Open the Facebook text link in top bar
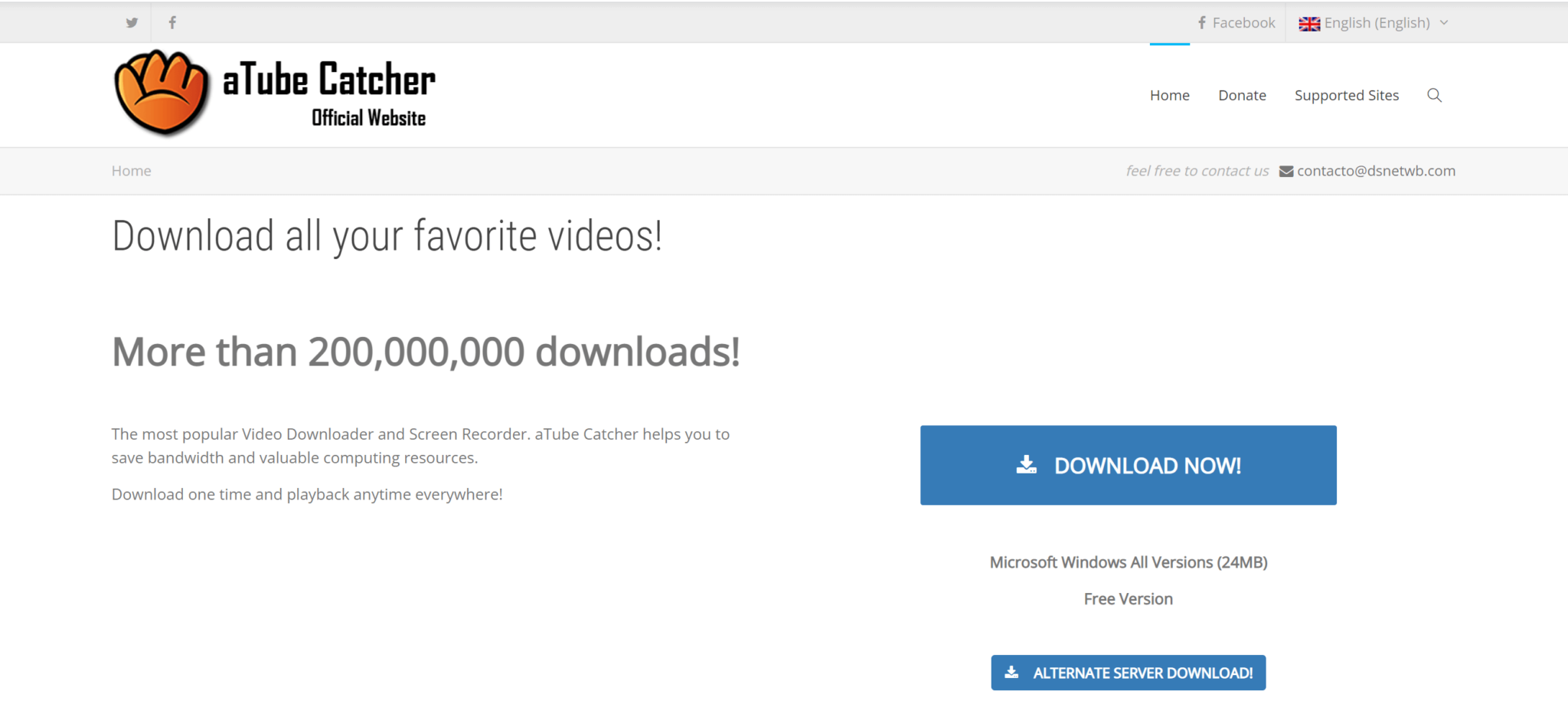This screenshot has height=714, width=1568. tap(1243, 23)
